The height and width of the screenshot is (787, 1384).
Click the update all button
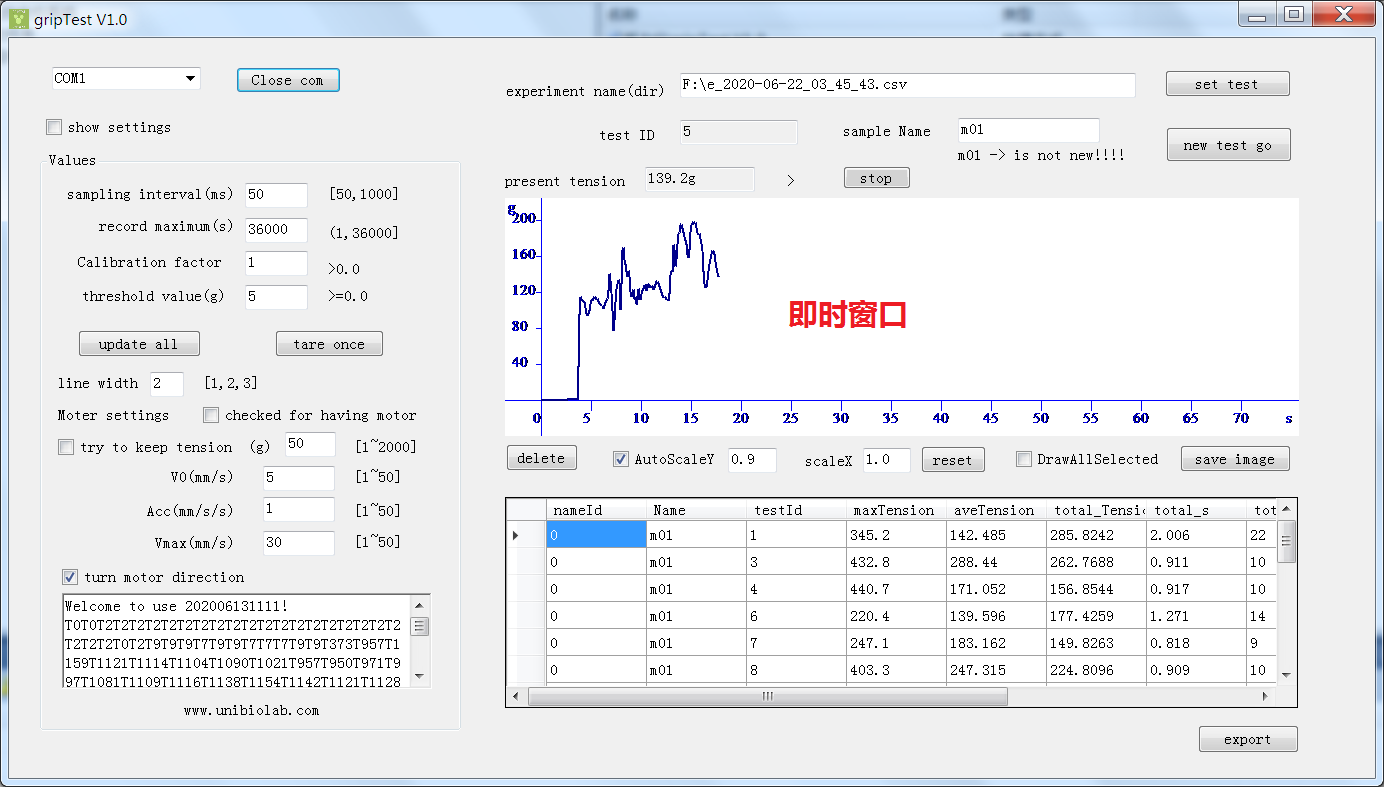point(139,344)
